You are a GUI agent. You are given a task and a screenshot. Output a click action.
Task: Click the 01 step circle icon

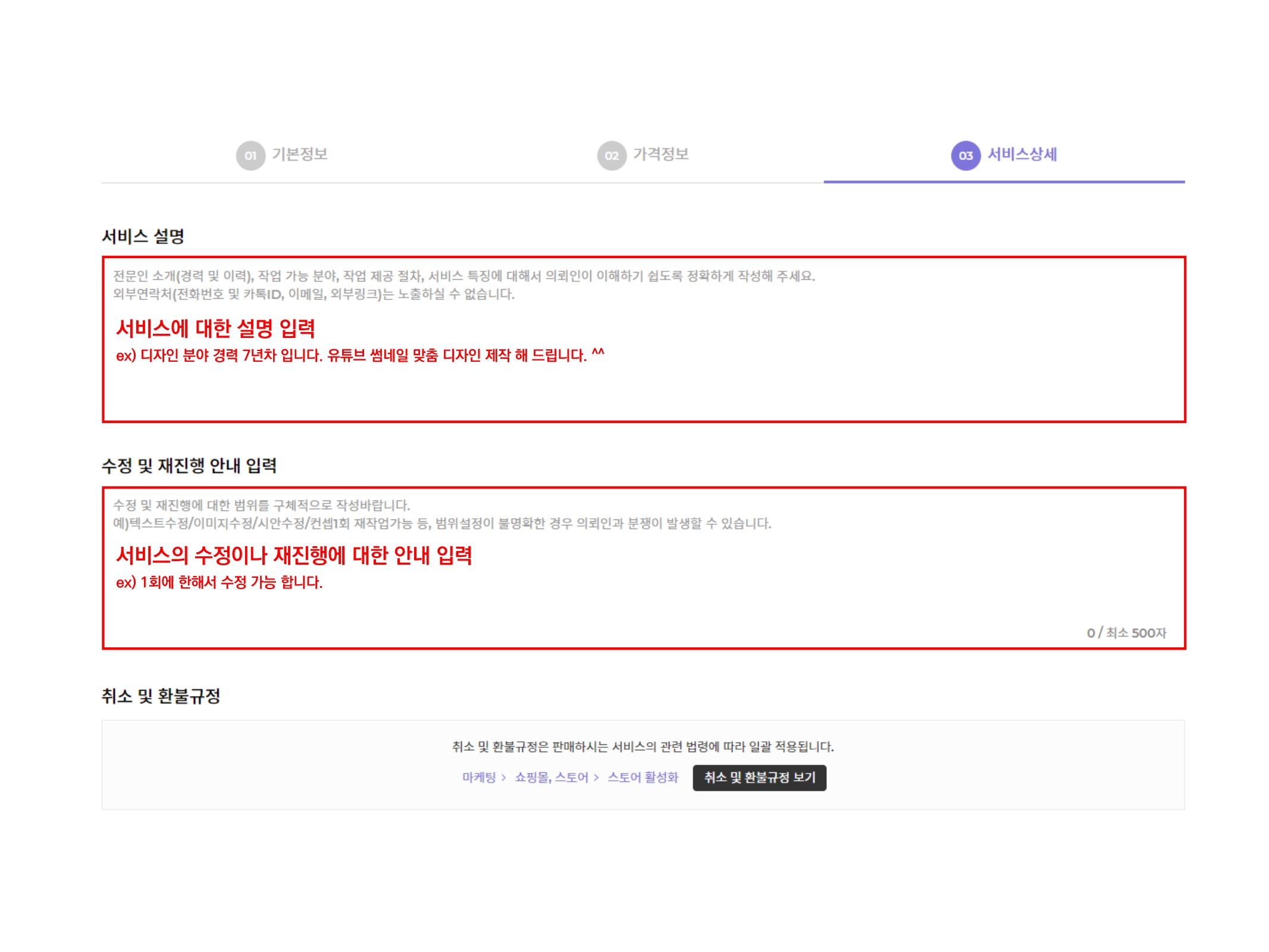[250, 156]
